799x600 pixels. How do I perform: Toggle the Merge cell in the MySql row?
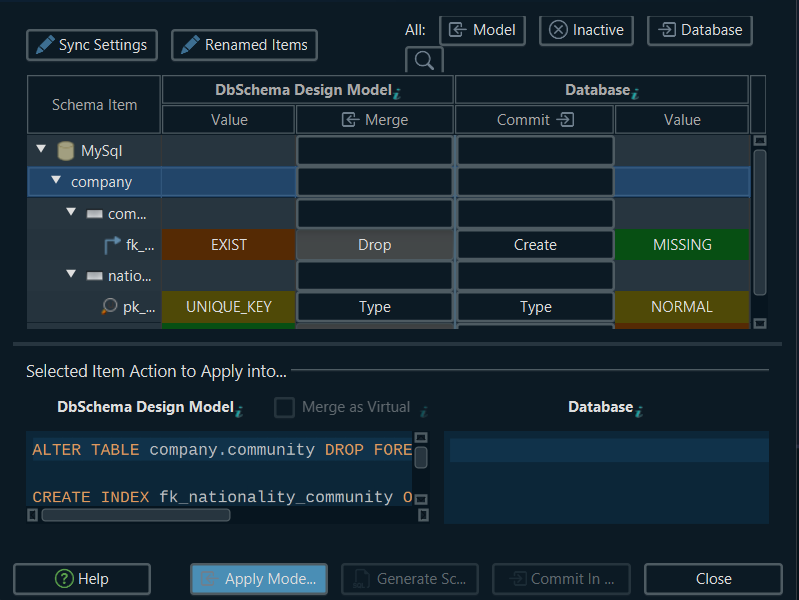(375, 151)
